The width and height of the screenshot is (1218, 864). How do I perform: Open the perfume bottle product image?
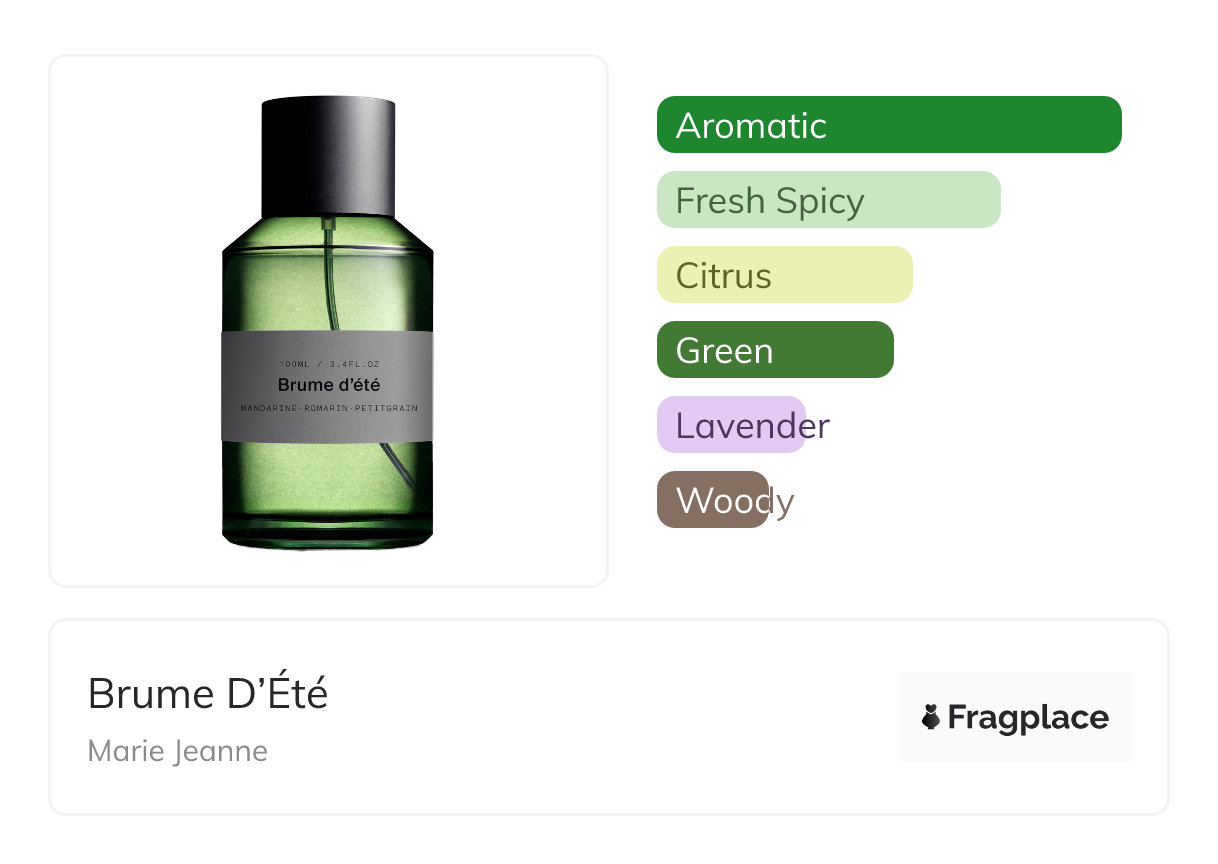tap(328, 322)
